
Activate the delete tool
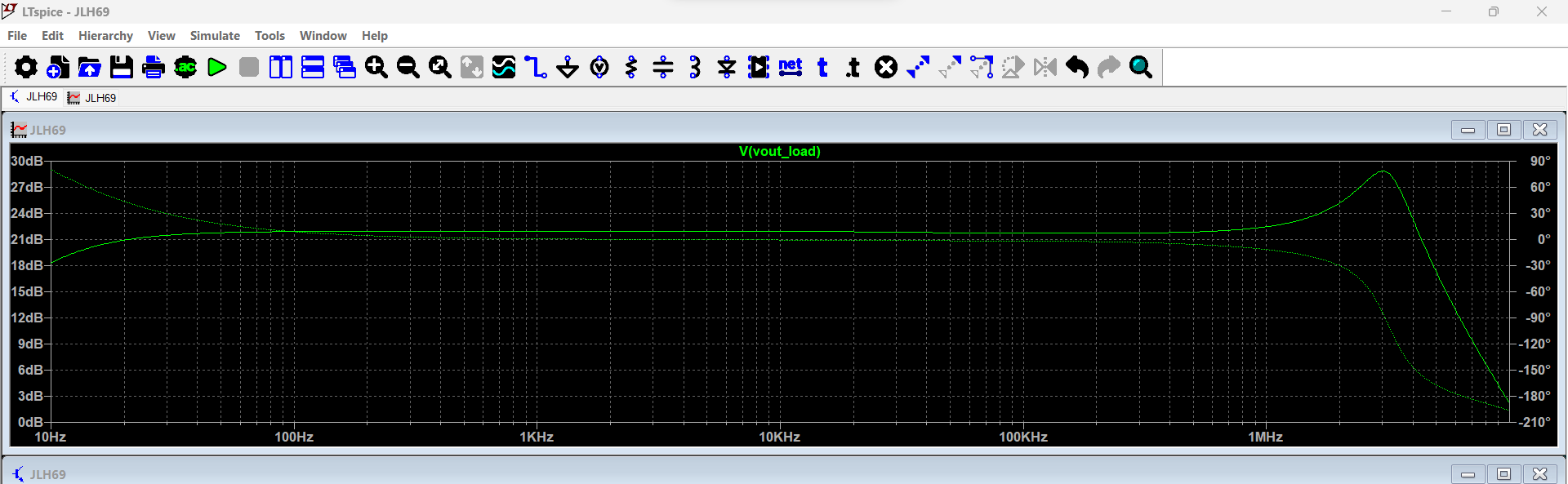[x=886, y=67]
